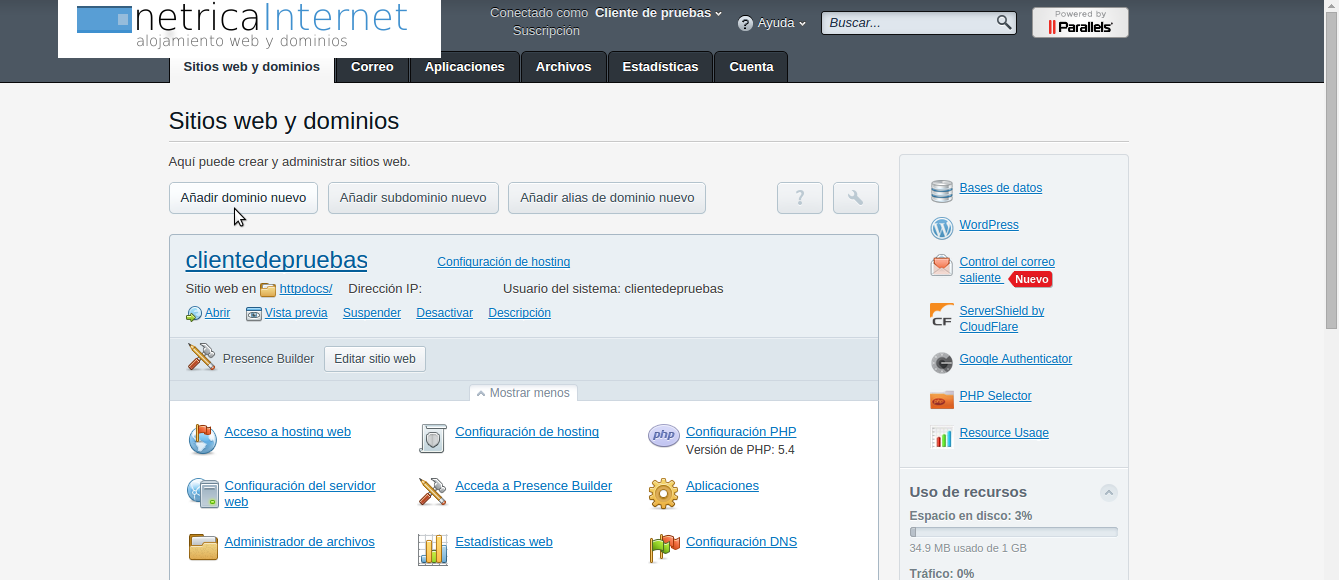
Task: Click the question mark help button
Action: click(x=799, y=198)
